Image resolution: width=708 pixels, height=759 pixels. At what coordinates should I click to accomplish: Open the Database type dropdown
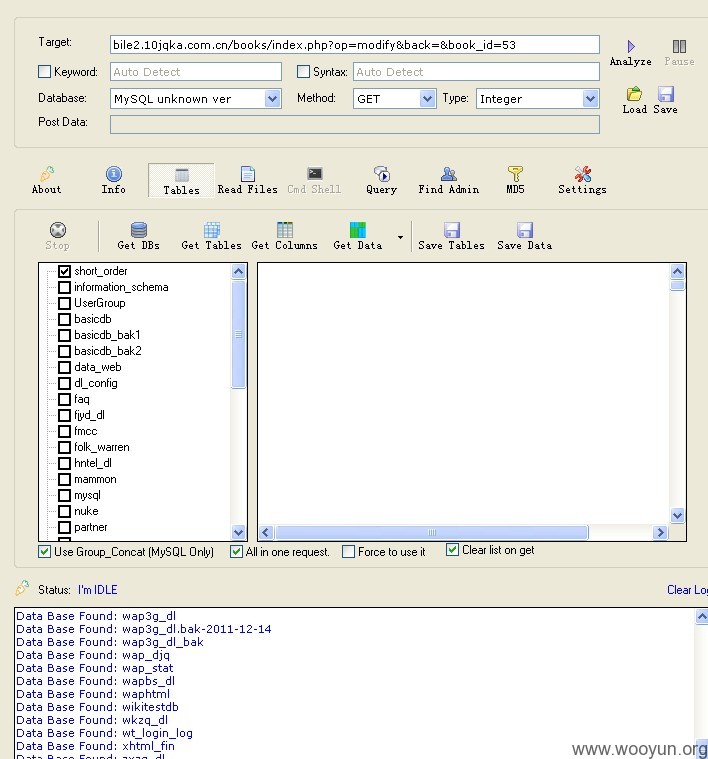coord(272,99)
